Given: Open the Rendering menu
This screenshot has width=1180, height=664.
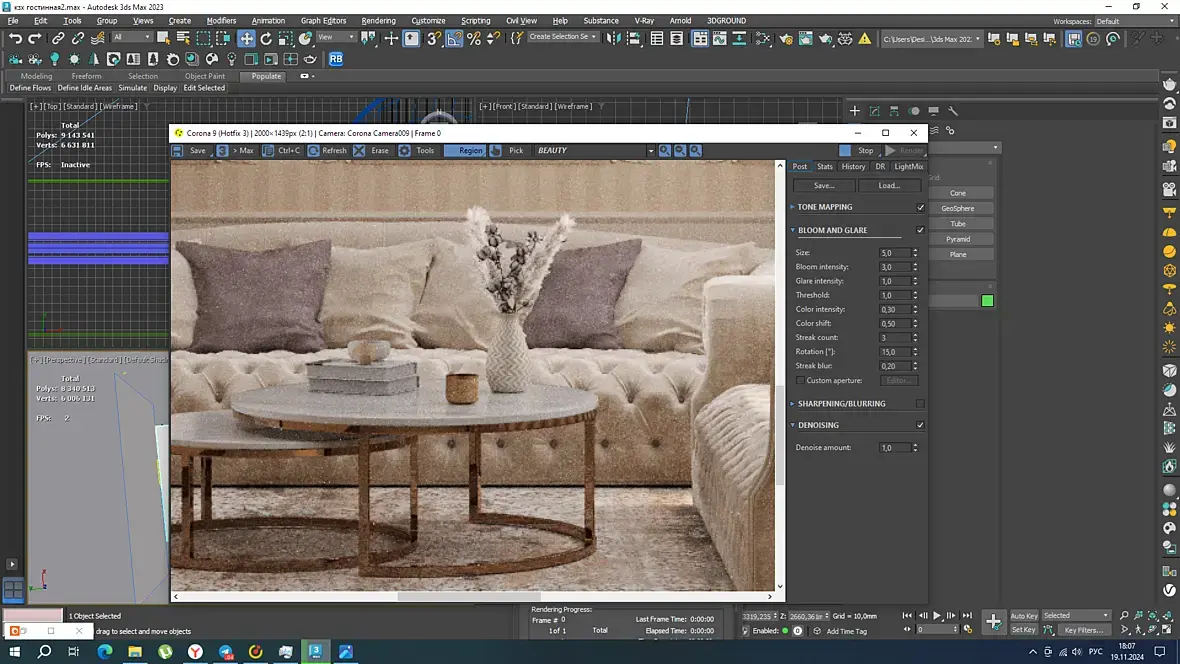Looking at the screenshot, I should click(378, 20).
